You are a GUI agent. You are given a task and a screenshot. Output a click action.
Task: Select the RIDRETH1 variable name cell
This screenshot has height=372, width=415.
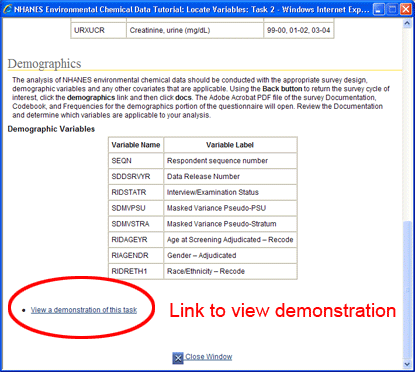pos(136,271)
